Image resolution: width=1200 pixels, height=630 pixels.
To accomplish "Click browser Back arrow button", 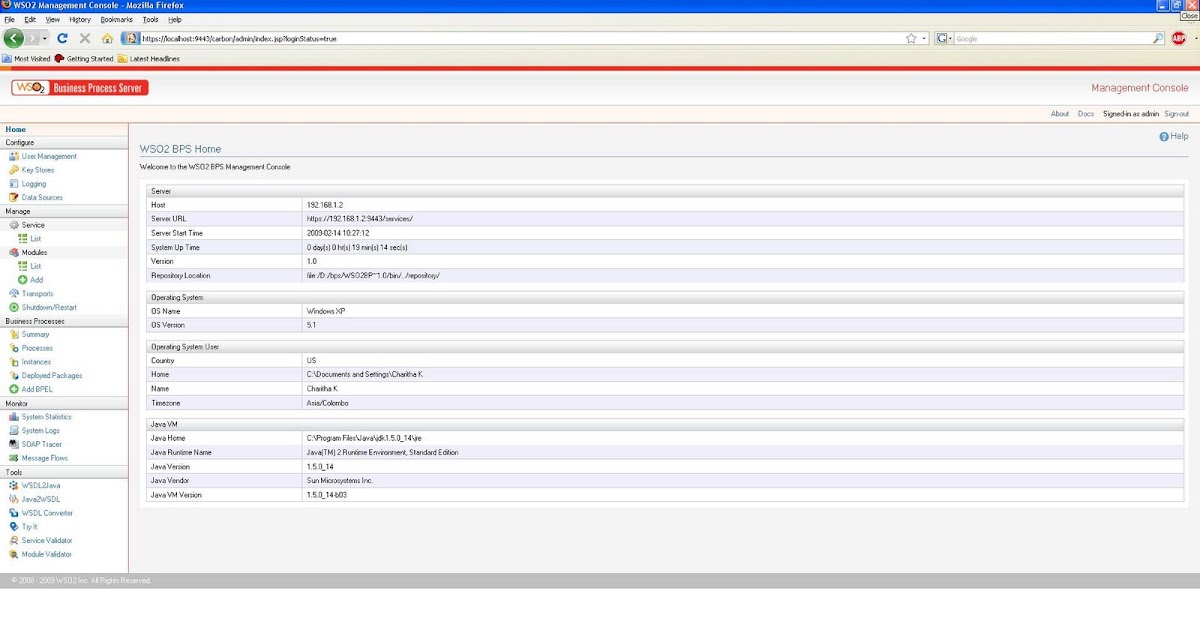I will 14,38.
